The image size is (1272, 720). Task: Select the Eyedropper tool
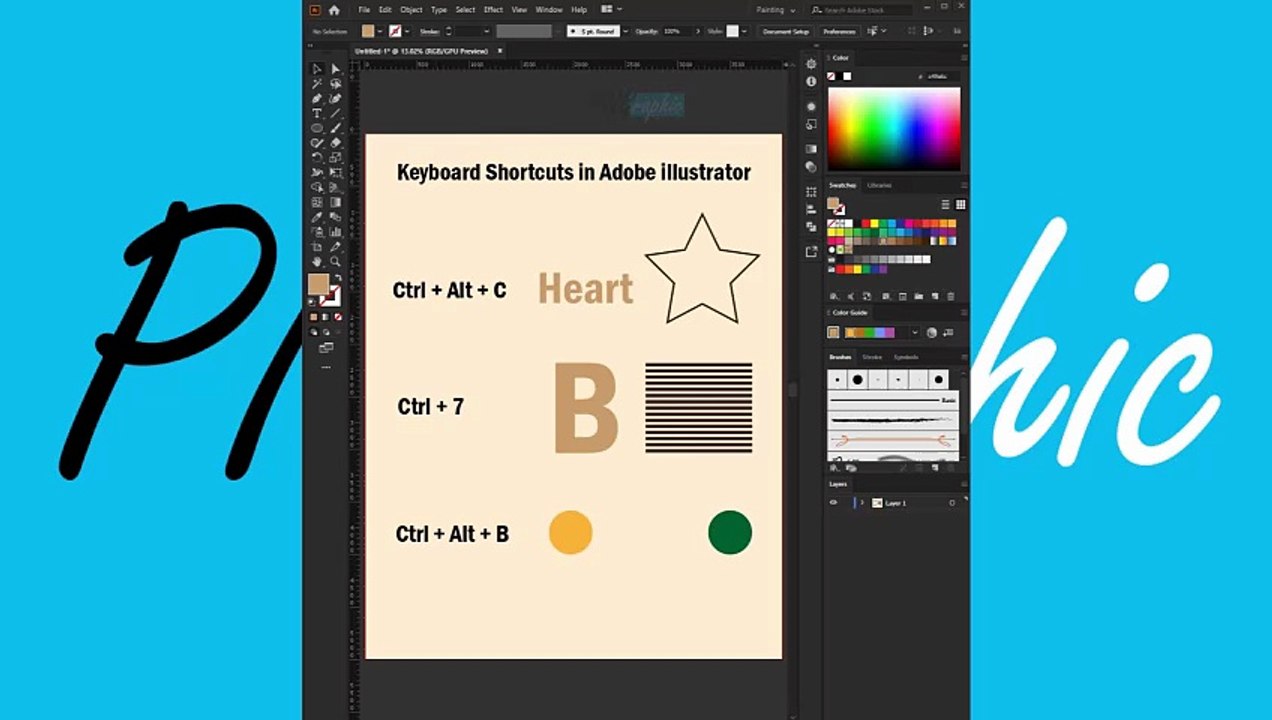click(317, 217)
